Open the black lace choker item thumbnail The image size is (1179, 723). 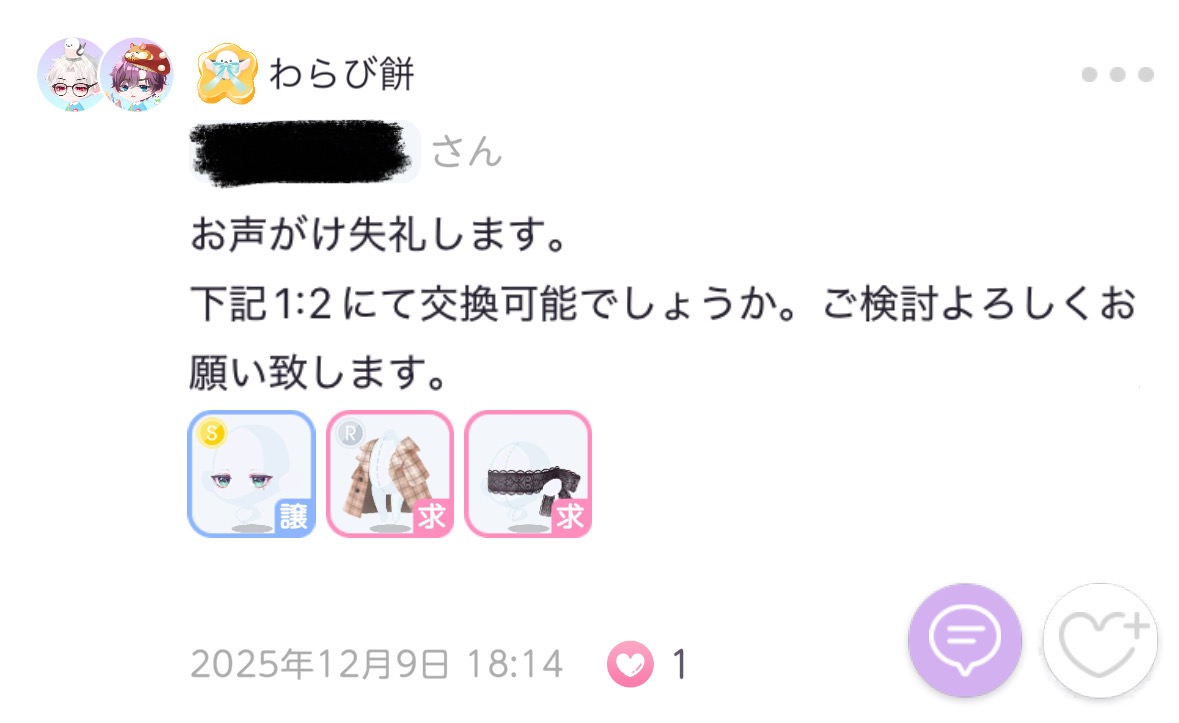coord(528,473)
